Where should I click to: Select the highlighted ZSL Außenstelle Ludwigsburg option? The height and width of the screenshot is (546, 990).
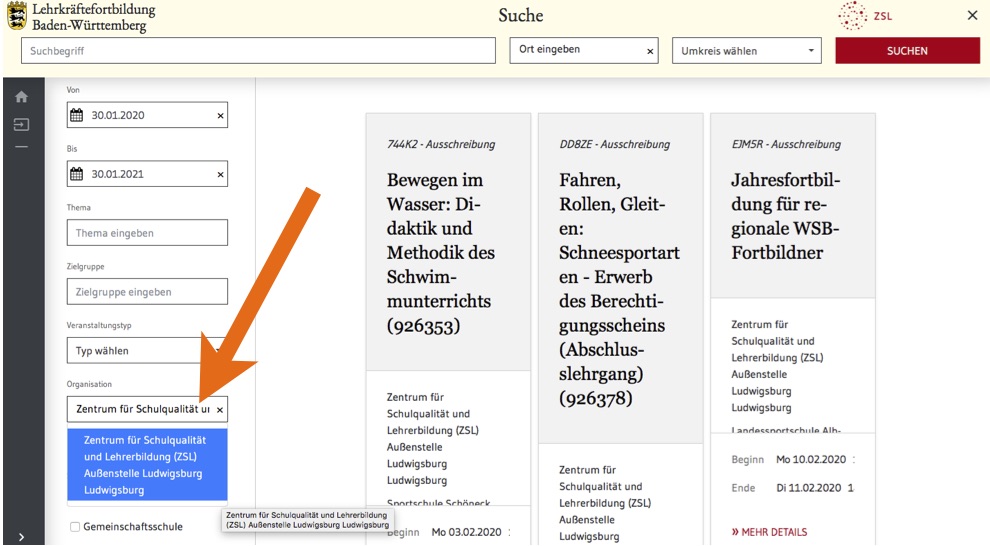[146, 465]
